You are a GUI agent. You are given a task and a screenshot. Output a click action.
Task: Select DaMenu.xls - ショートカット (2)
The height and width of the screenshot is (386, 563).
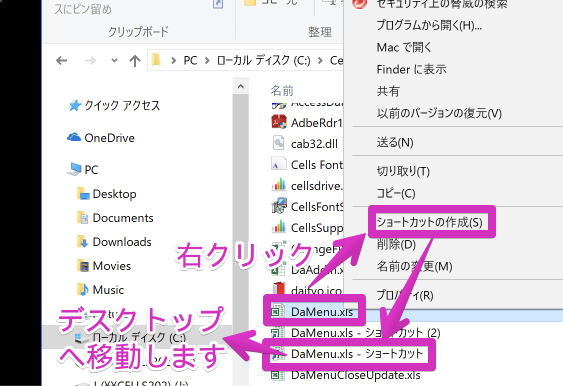point(366,333)
